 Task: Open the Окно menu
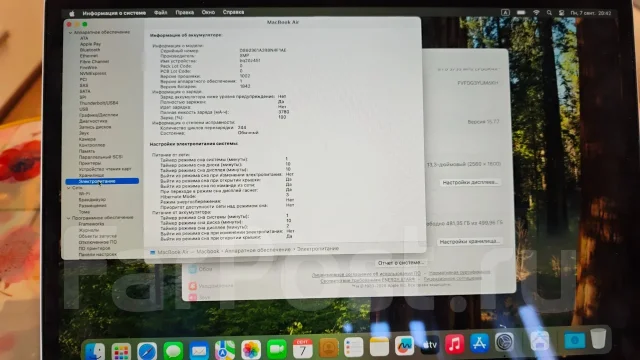point(208,12)
